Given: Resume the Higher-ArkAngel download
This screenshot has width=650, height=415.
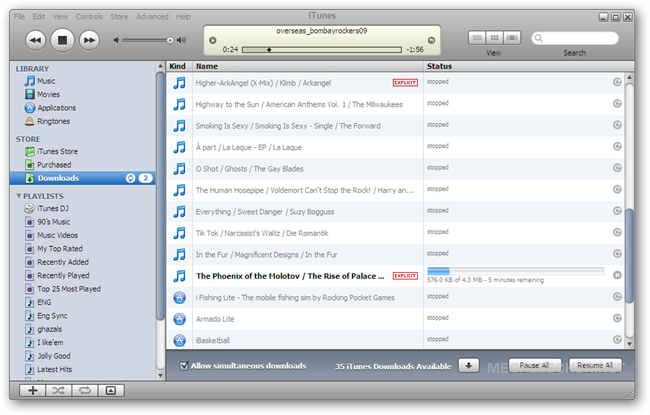Looking at the screenshot, I should [x=617, y=82].
